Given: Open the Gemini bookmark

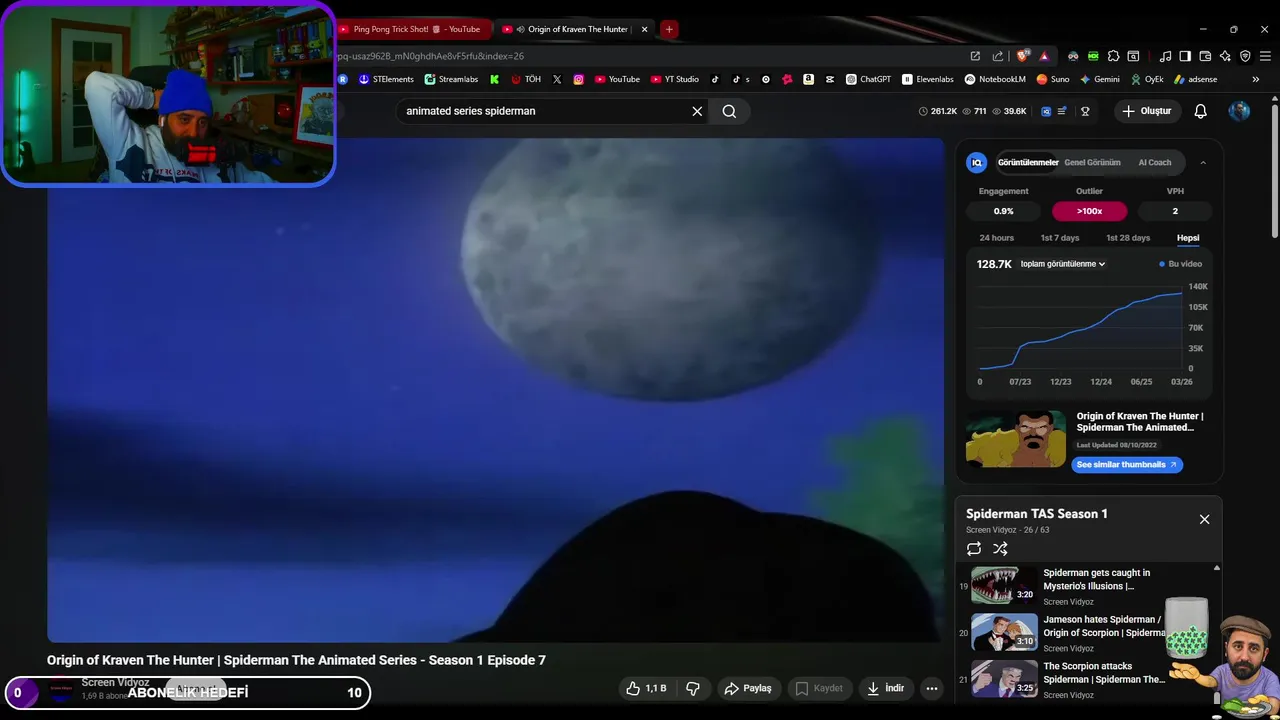Looking at the screenshot, I should [x=1100, y=79].
